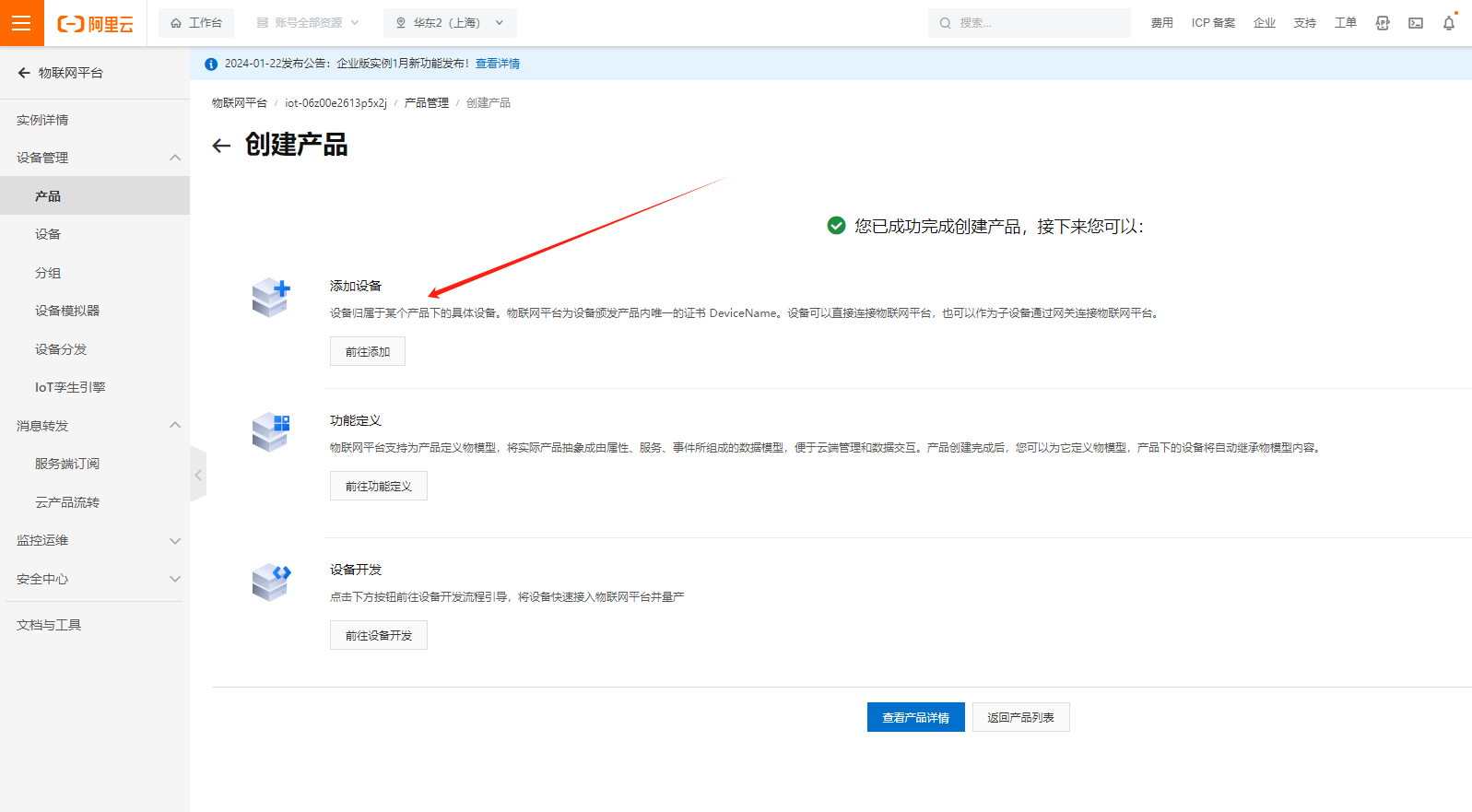
Task: Launch Cloud Shell terminal icon
Action: (x=1415, y=23)
